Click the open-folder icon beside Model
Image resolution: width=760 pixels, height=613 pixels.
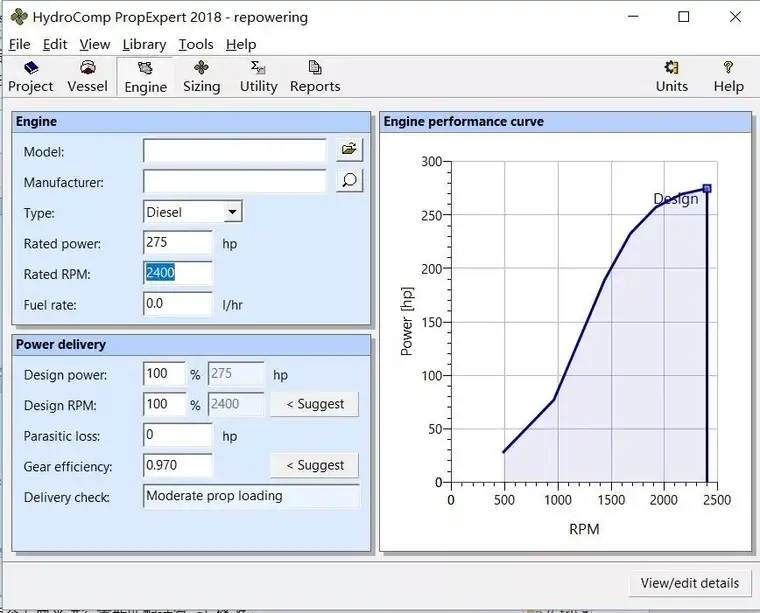pos(349,149)
